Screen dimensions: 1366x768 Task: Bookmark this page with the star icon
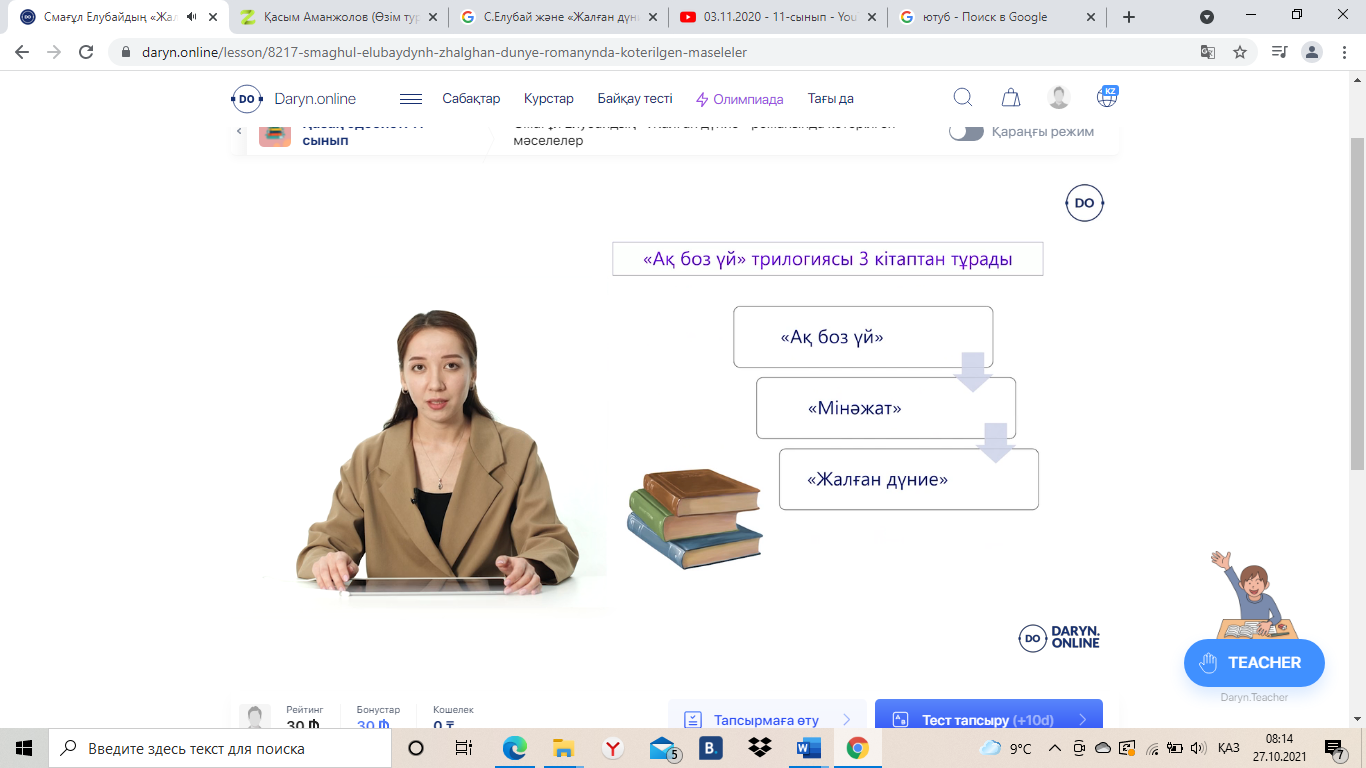pyautogui.click(x=1240, y=52)
